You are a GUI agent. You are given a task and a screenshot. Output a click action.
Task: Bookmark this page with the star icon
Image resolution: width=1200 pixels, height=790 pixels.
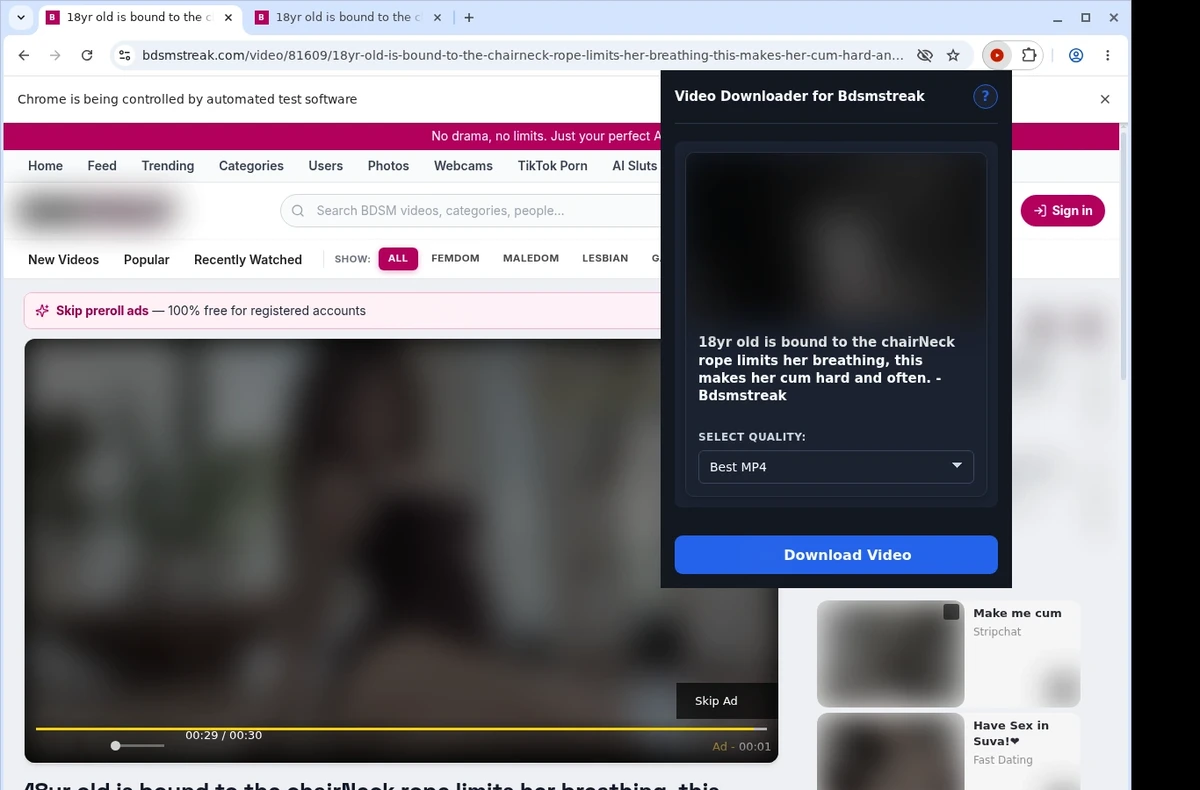point(953,56)
